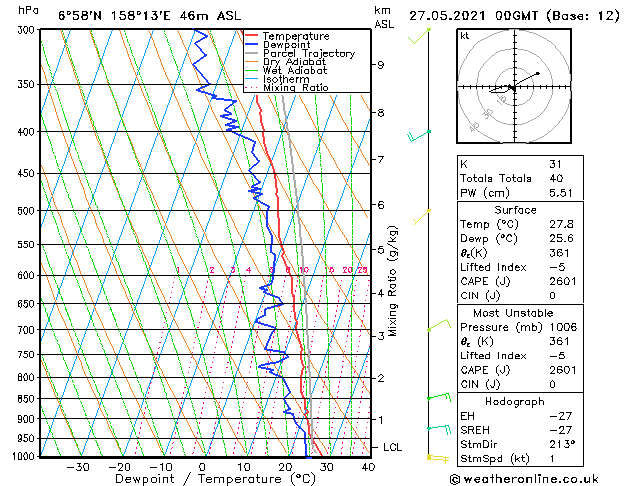Click the date title 27.05.2021 00GMT
The width and height of the screenshot is (629, 486).
click(x=513, y=15)
